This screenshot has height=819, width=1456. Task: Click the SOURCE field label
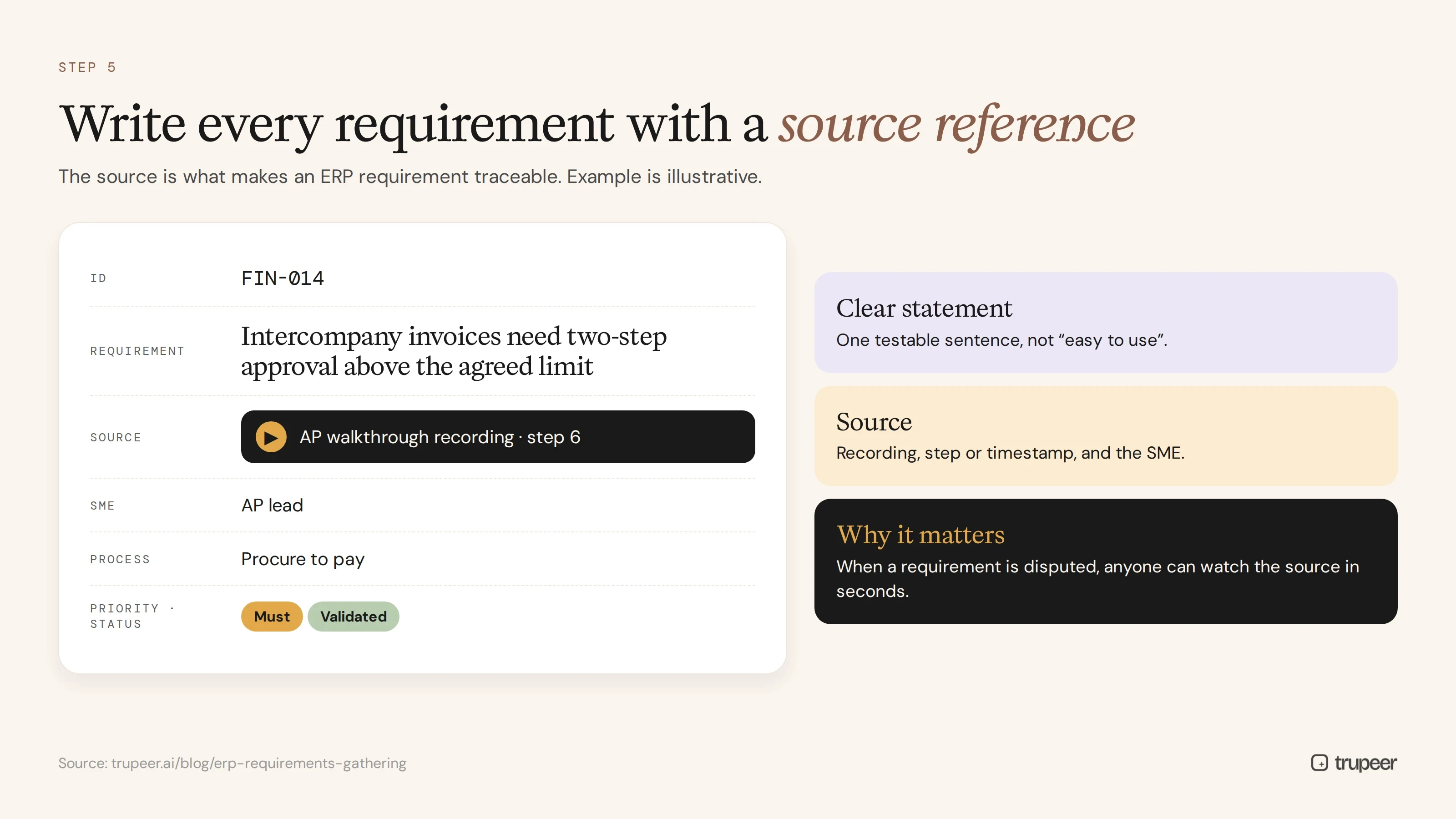[116, 437]
